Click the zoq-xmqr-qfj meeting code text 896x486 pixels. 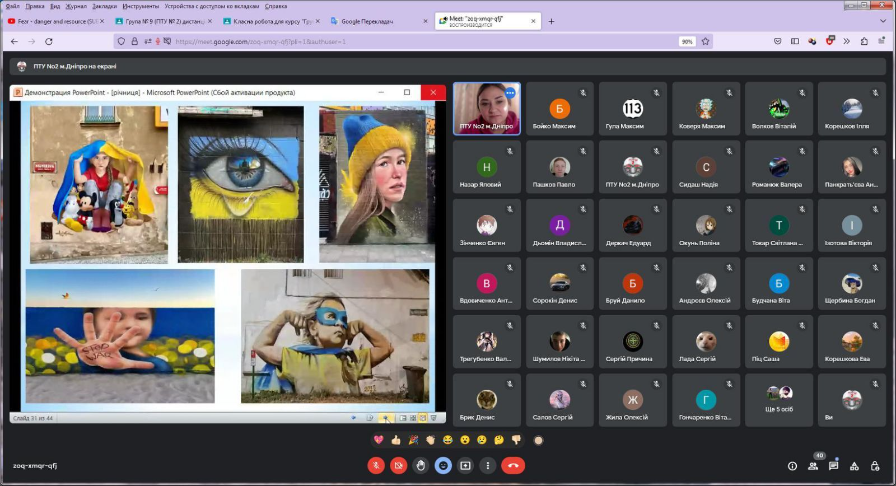tap(35, 465)
